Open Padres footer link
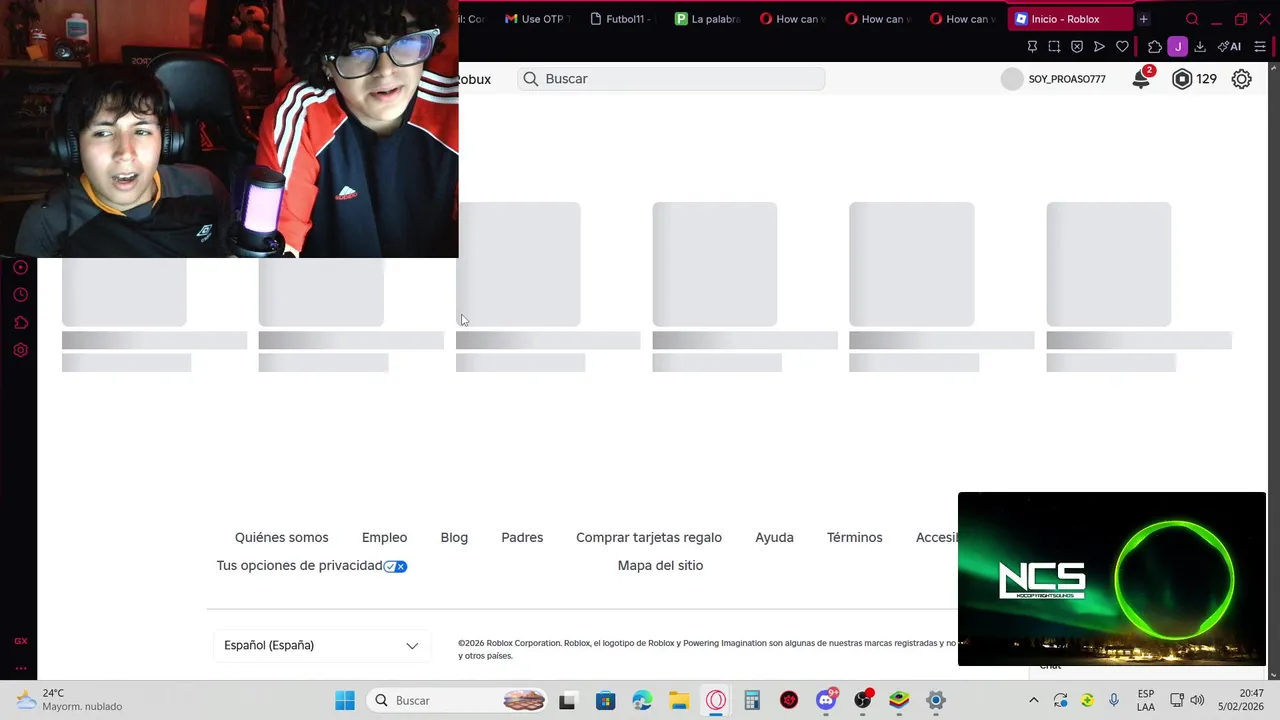 pyautogui.click(x=522, y=537)
